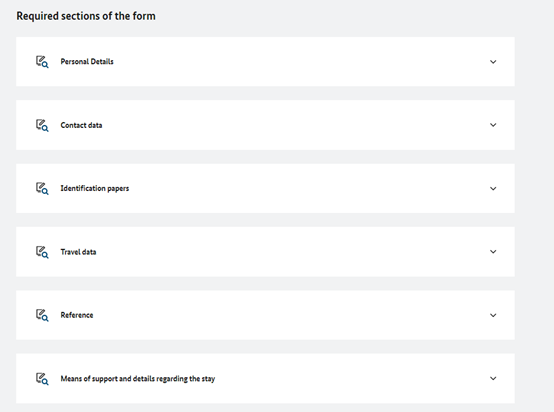Open the Identification papers chevron dropdown
The image size is (554, 412).
click(493, 189)
